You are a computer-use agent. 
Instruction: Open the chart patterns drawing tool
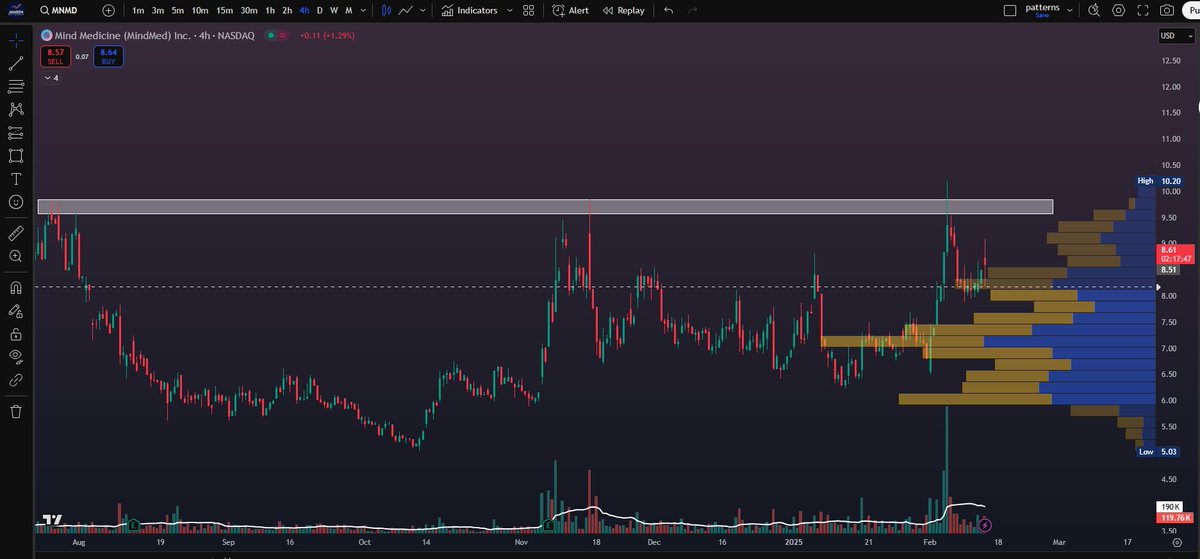16,109
